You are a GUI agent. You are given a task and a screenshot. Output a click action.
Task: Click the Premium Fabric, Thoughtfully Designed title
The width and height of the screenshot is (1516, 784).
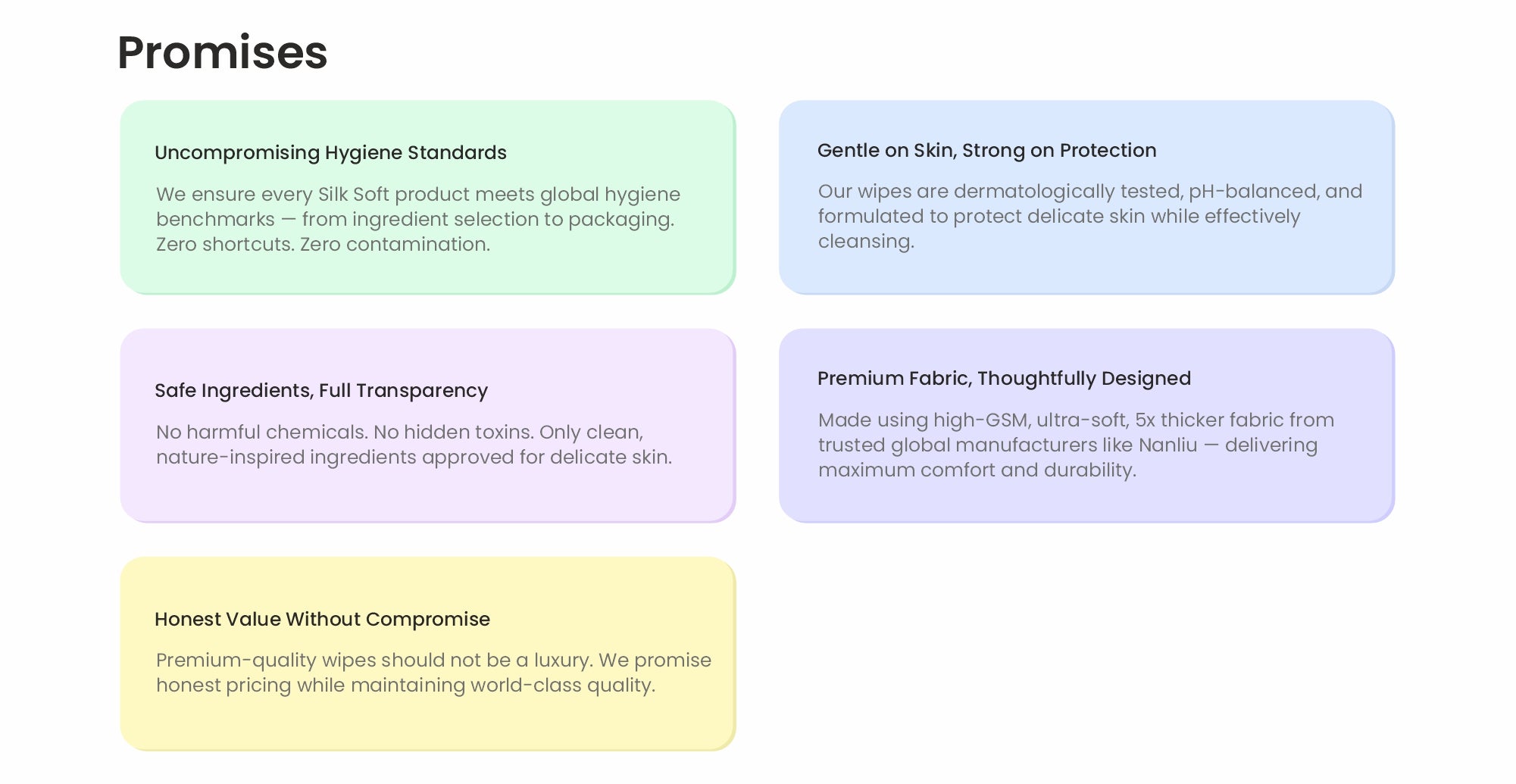pyautogui.click(x=1004, y=379)
